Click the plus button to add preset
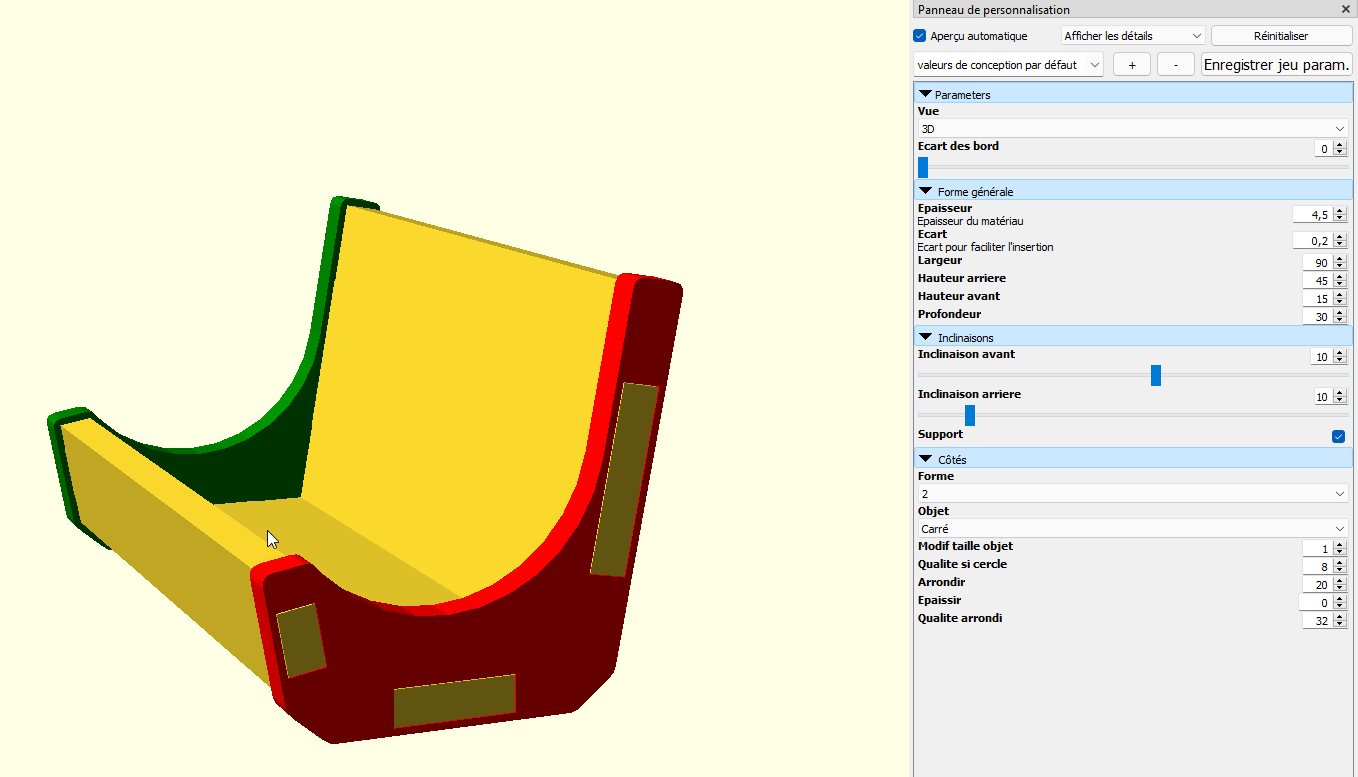Screen dimensions: 1358x777 pyautogui.click(x=1132, y=65)
